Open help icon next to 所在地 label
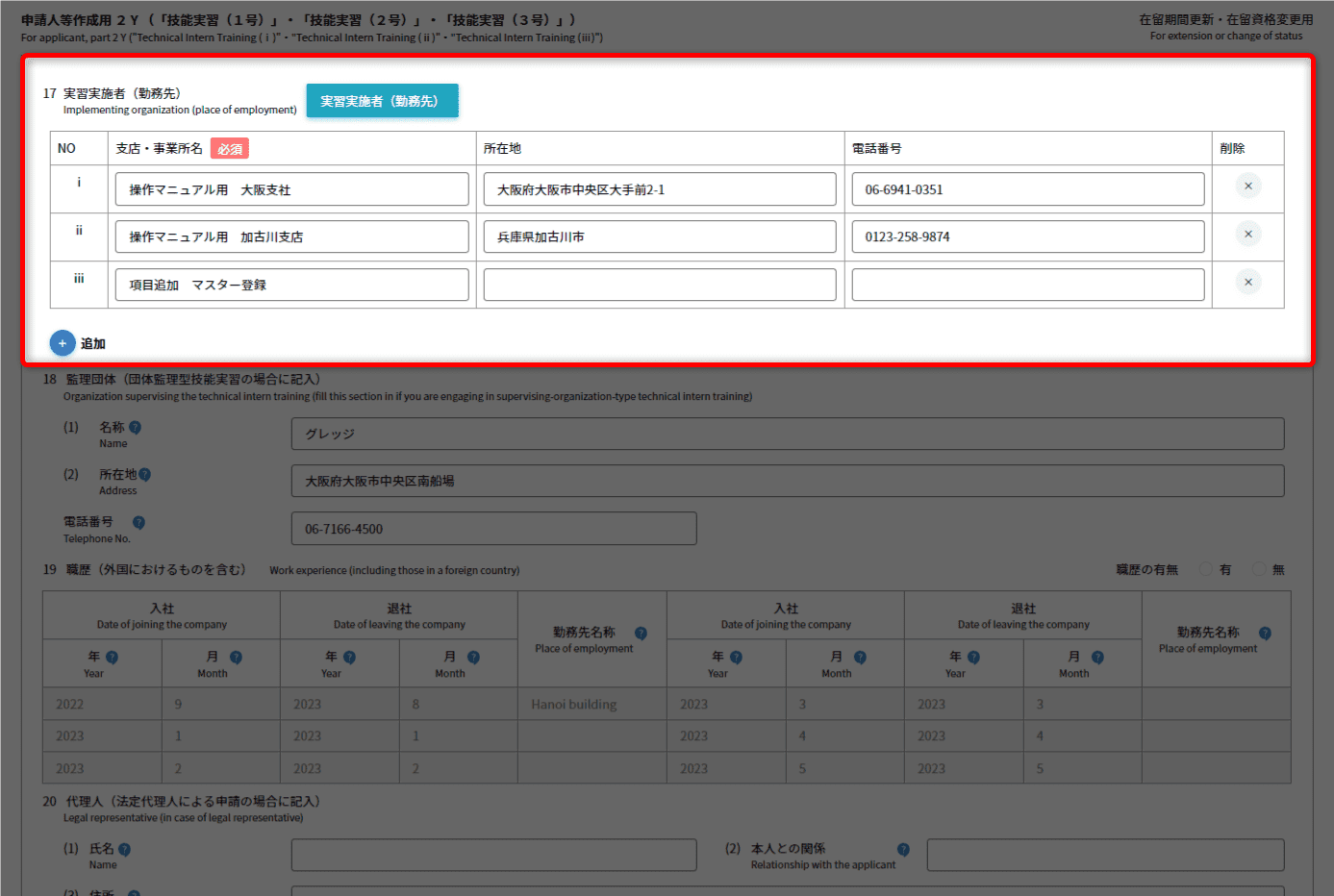The width and height of the screenshot is (1334, 896). [x=144, y=475]
